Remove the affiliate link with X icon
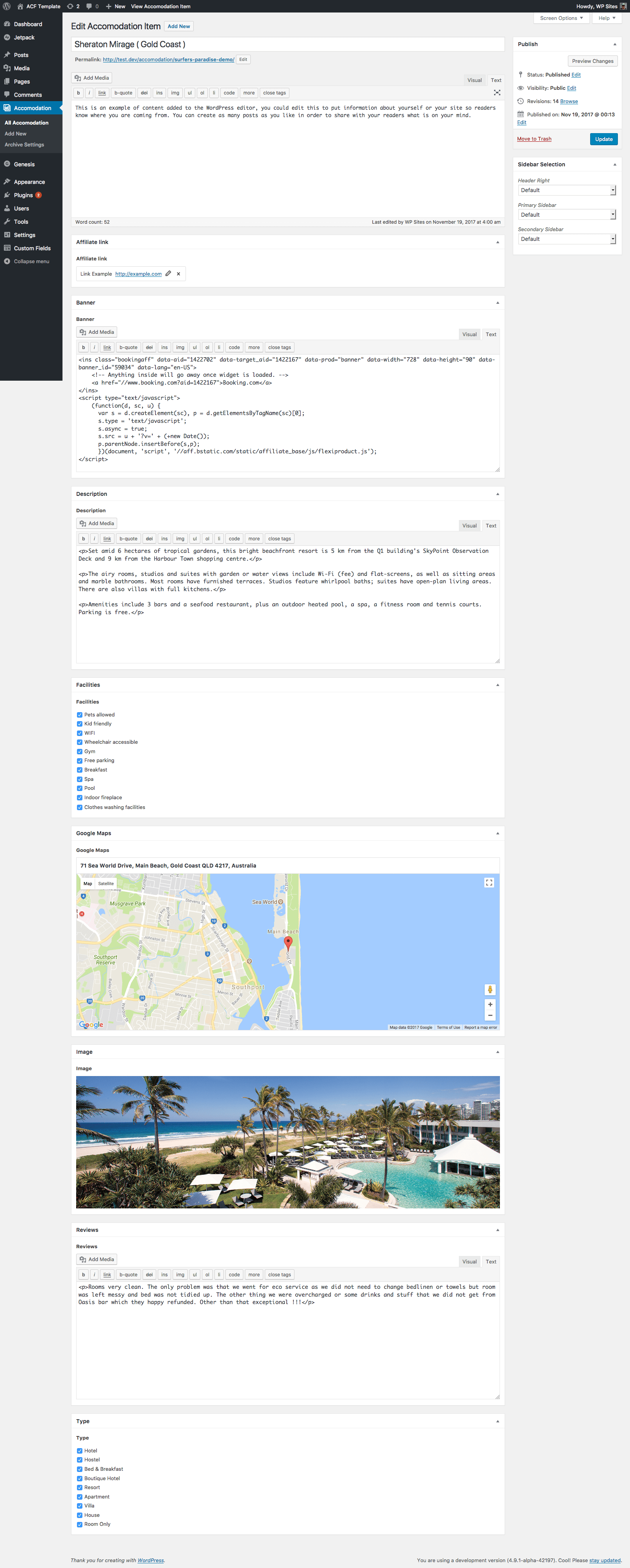The image size is (630, 1568). coord(178,274)
